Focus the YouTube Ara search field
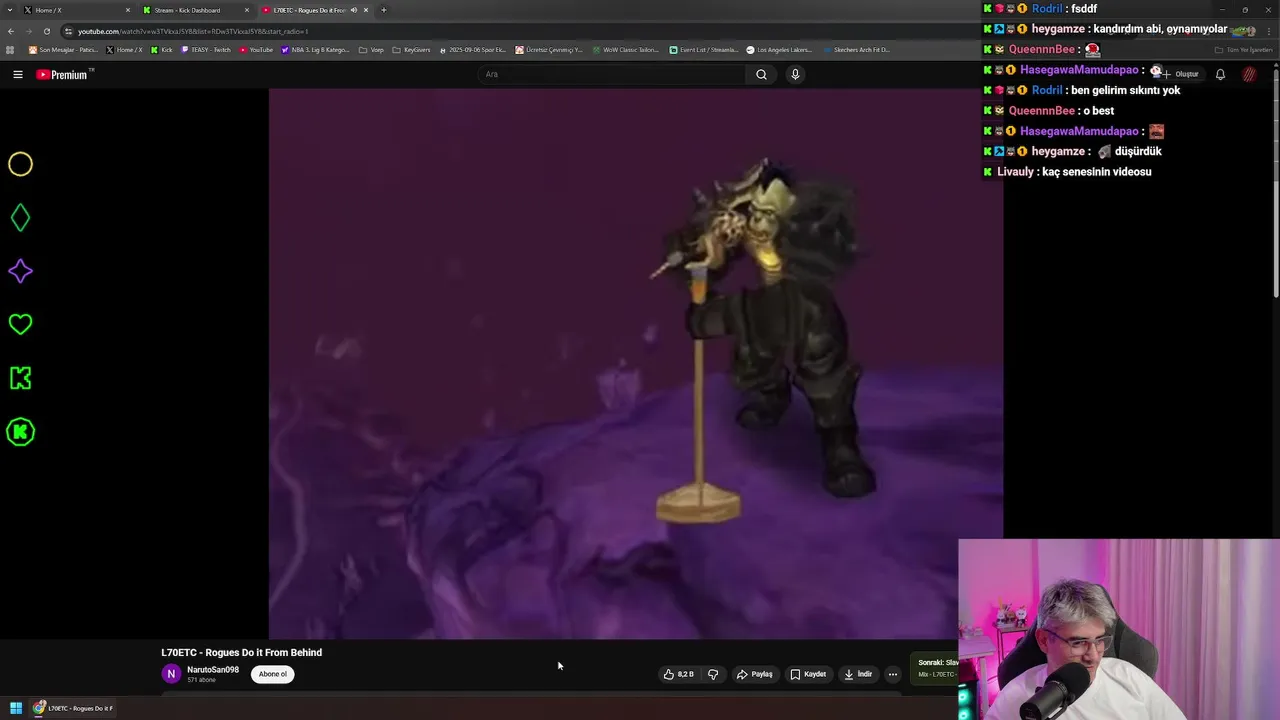1280x720 pixels. 612,74
